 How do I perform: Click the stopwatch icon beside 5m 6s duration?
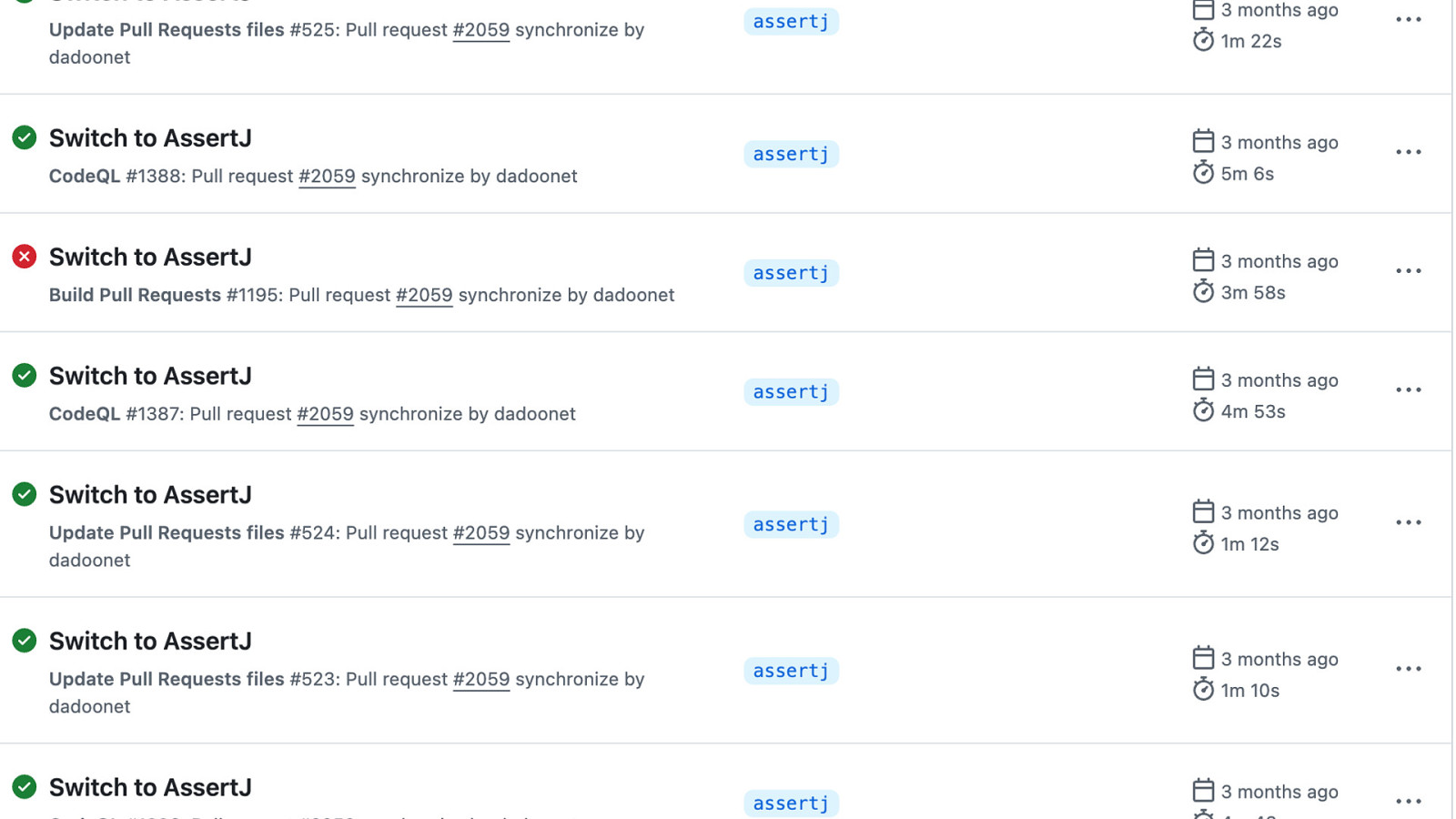[1203, 173]
